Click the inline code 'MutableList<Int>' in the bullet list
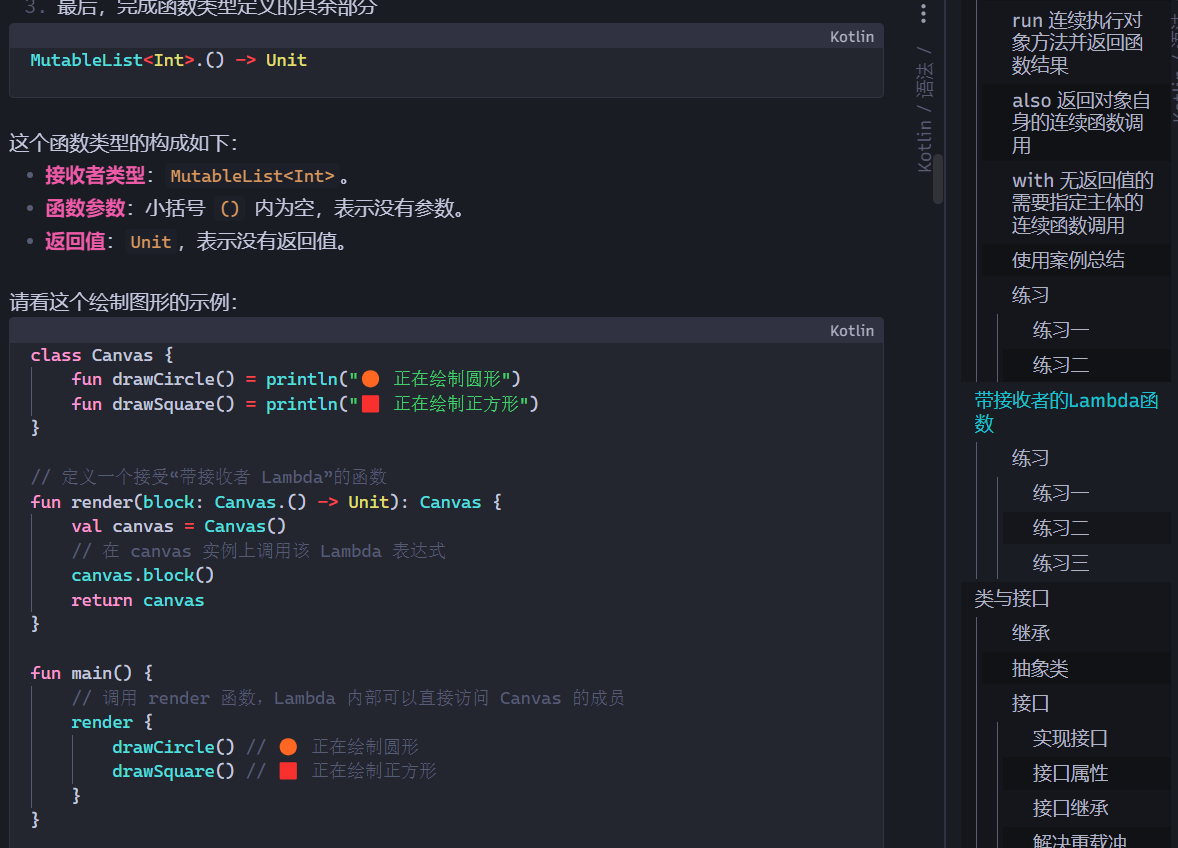The image size is (1178, 848). pyautogui.click(x=252, y=177)
